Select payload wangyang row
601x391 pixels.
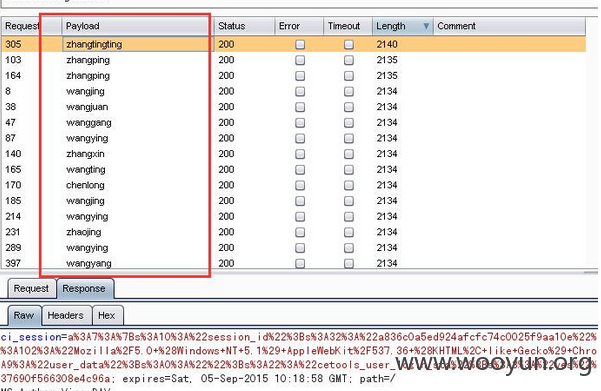89,263
